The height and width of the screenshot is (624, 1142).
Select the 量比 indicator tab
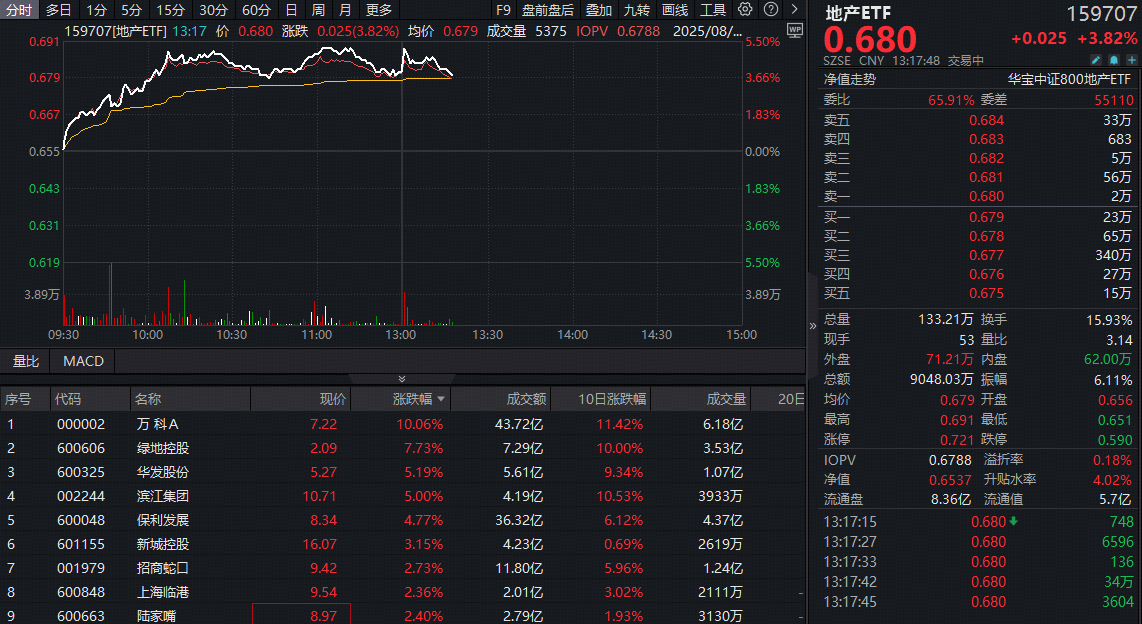pyautogui.click(x=25, y=360)
